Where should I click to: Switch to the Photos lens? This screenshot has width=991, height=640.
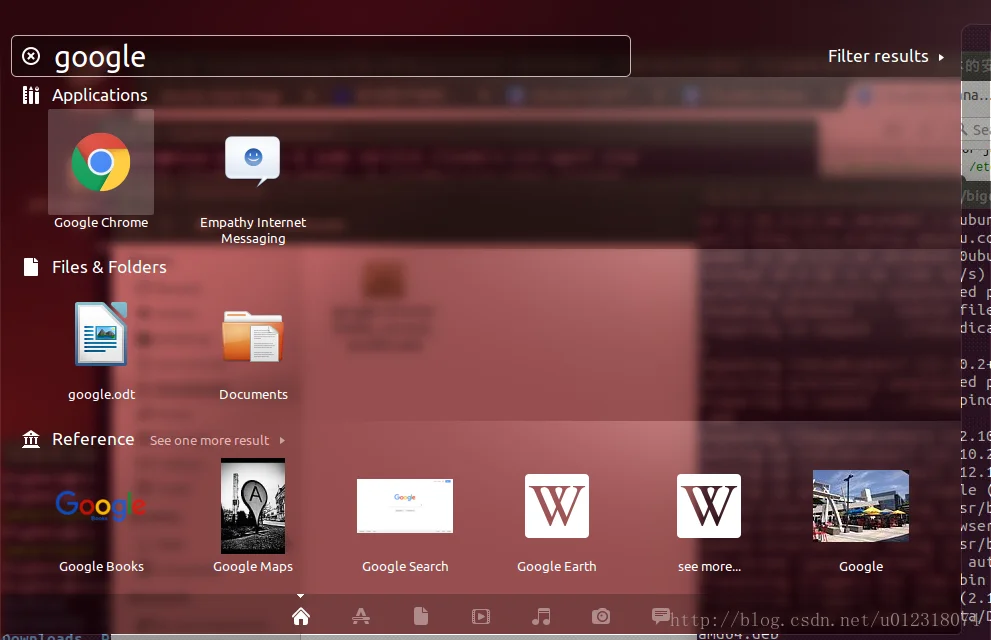[601, 616]
